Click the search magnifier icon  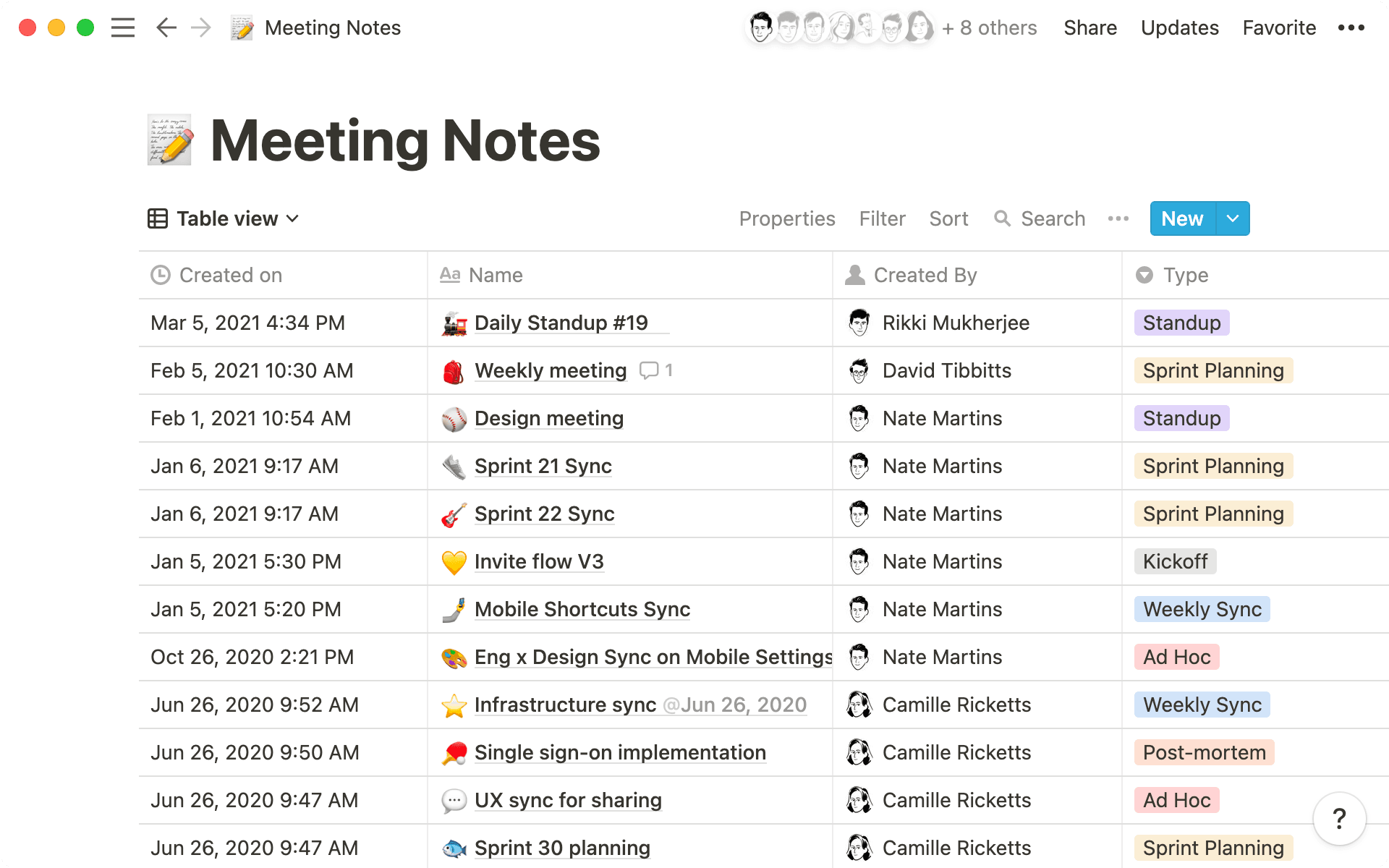(1002, 218)
